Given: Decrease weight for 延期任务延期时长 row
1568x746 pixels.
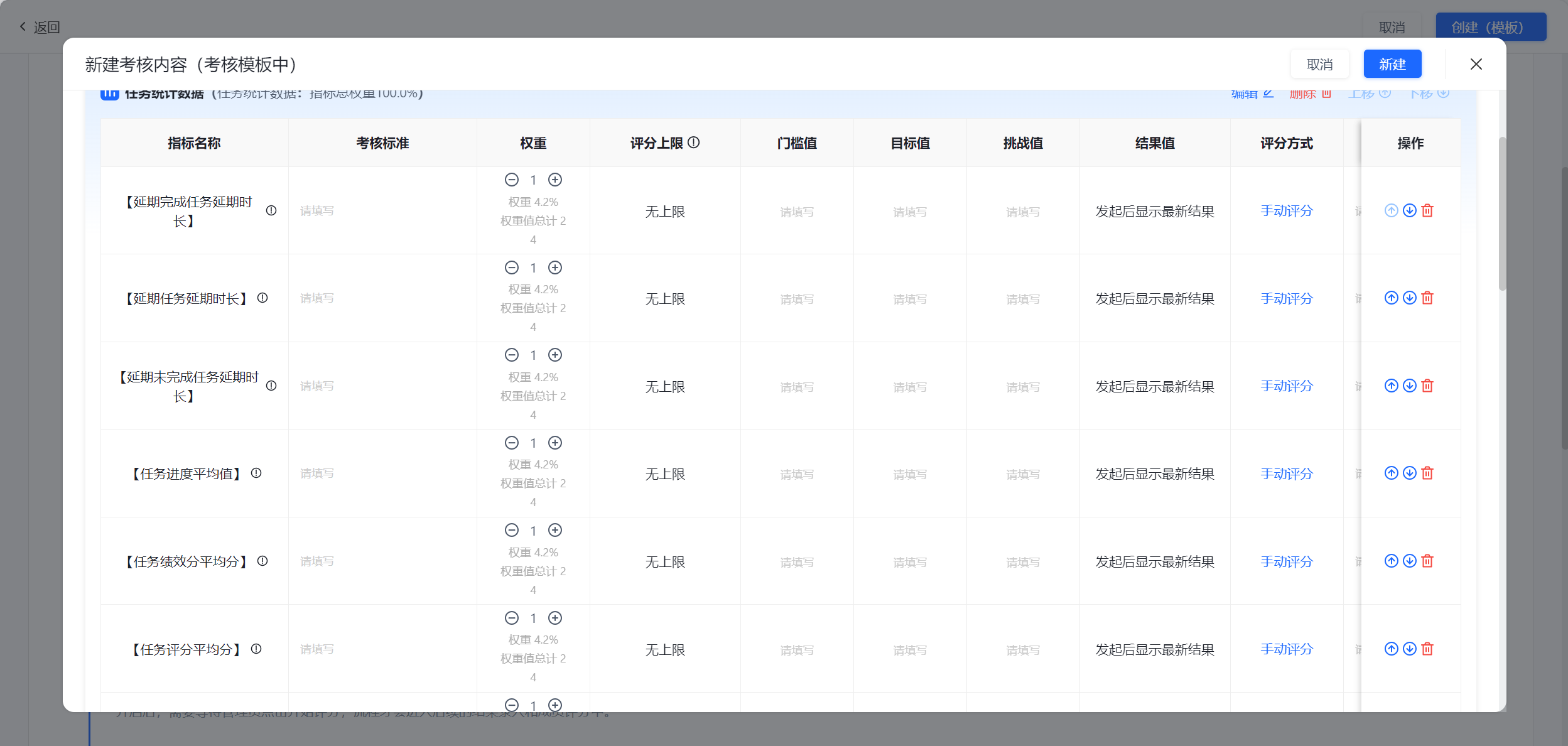Looking at the screenshot, I should [512, 268].
